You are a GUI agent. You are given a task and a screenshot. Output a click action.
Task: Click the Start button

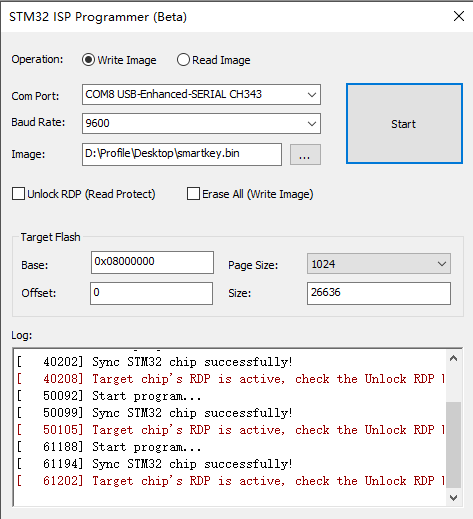pos(404,124)
